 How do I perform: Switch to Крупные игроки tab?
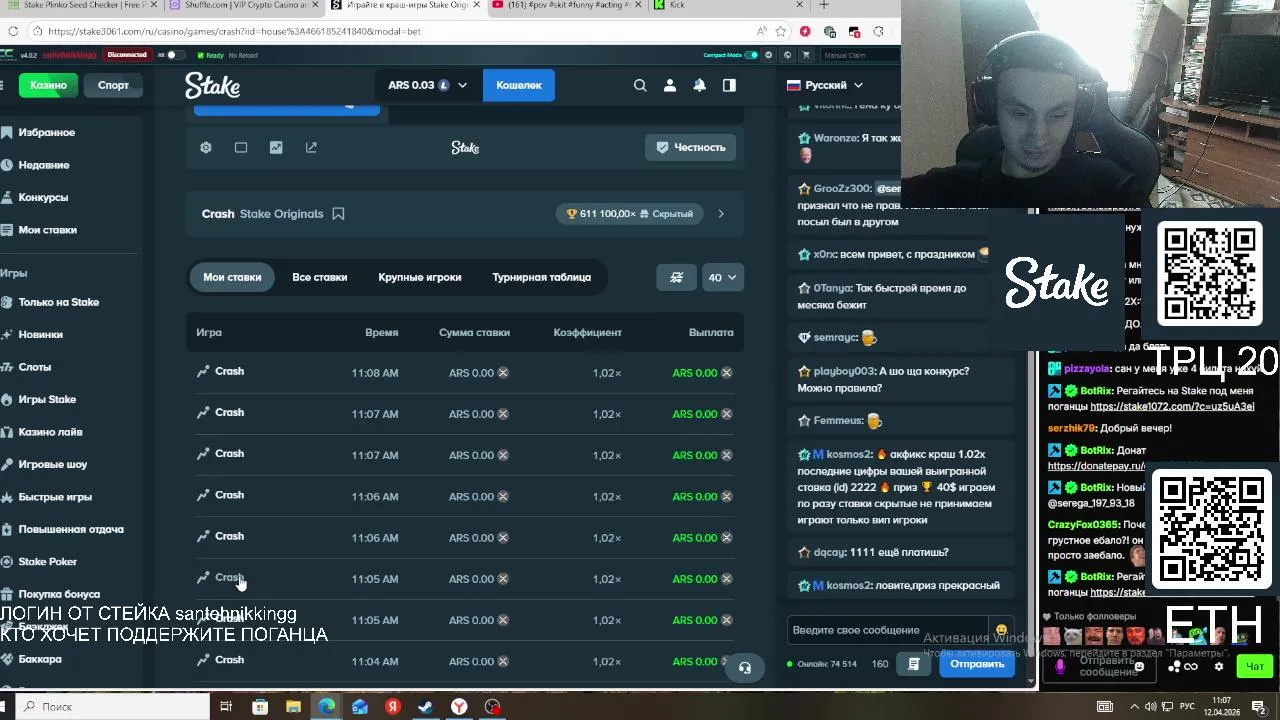tap(420, 277)
